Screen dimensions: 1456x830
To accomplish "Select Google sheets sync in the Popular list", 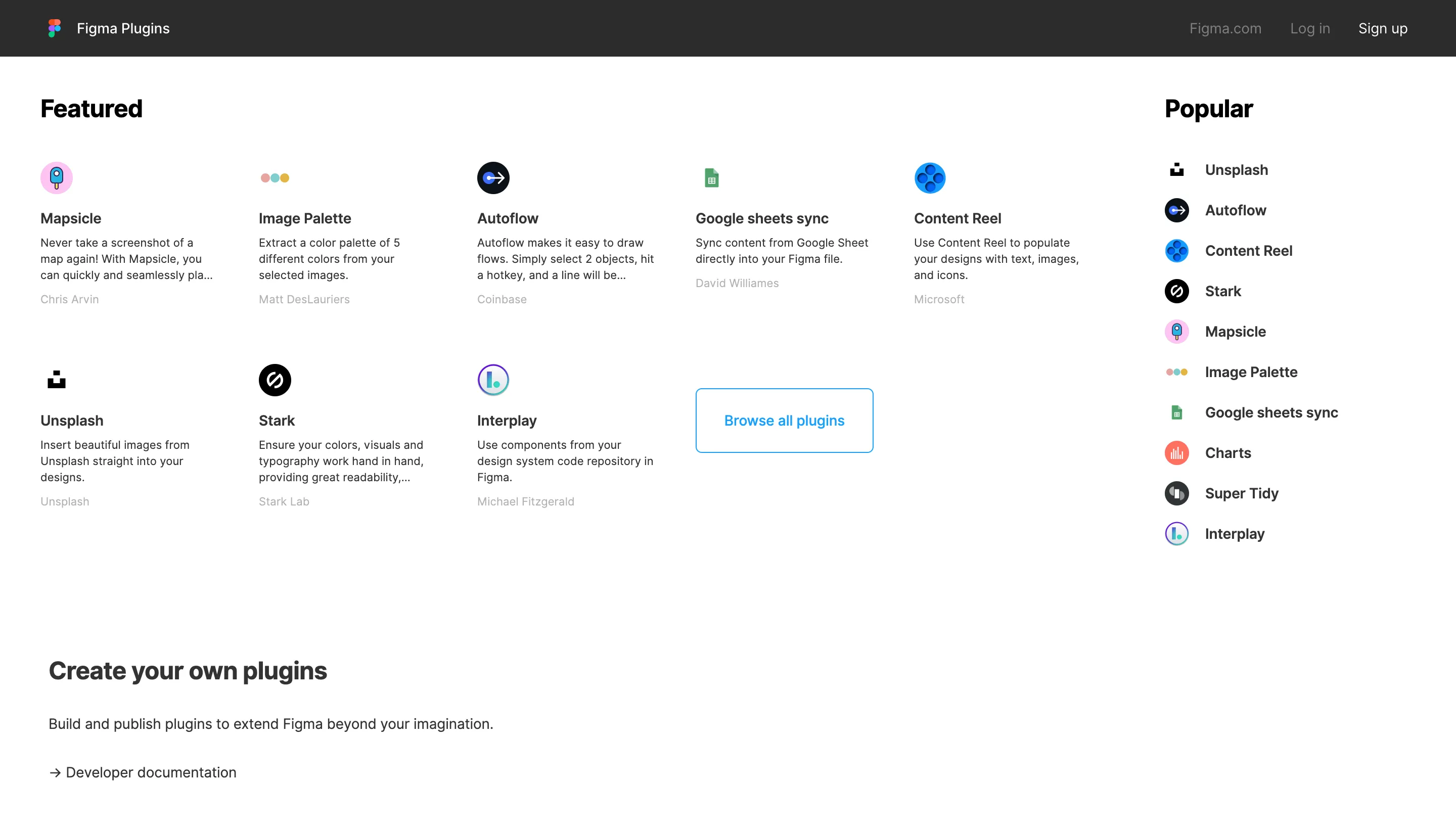I will click(x=1271, y=412).
